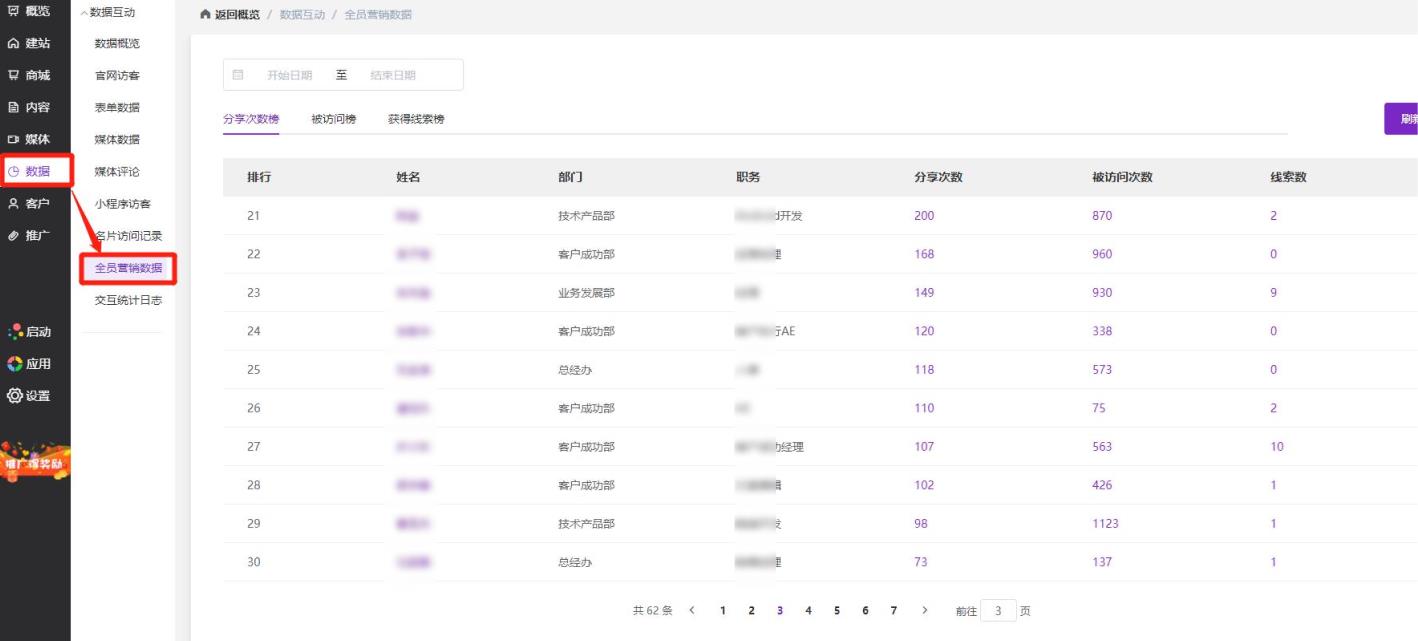
Task: Click the 商城 (Mall) sidebar icon
Action: coord(34,75)
